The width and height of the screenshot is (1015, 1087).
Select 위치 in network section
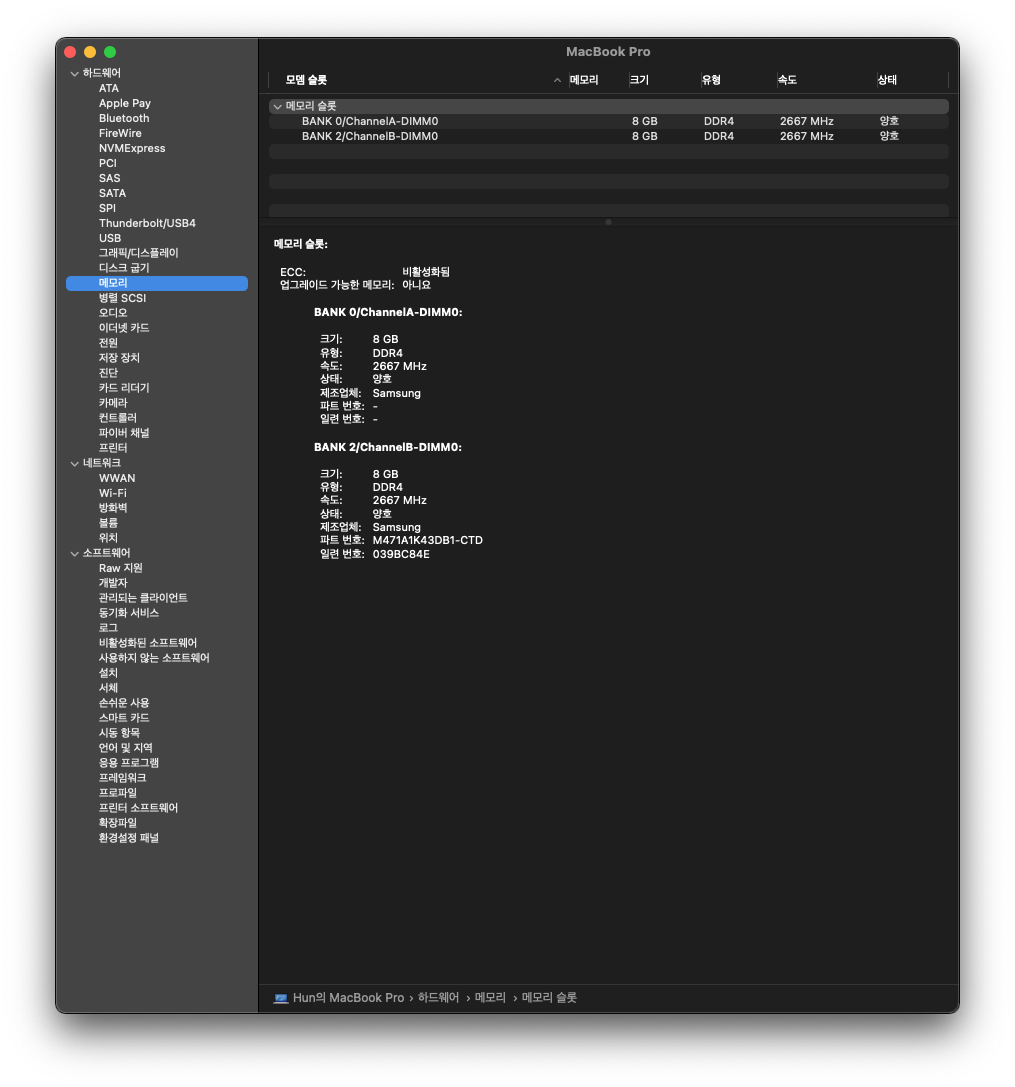pos(108,538)
